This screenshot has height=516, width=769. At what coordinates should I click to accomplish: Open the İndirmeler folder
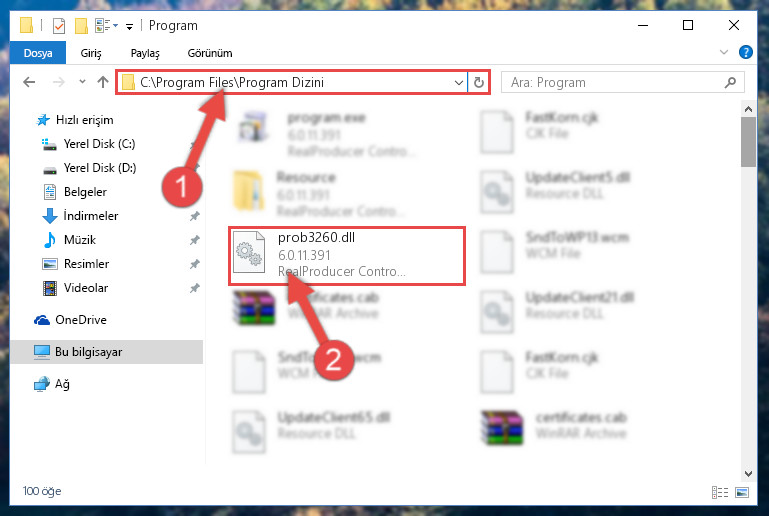(91, 216)
